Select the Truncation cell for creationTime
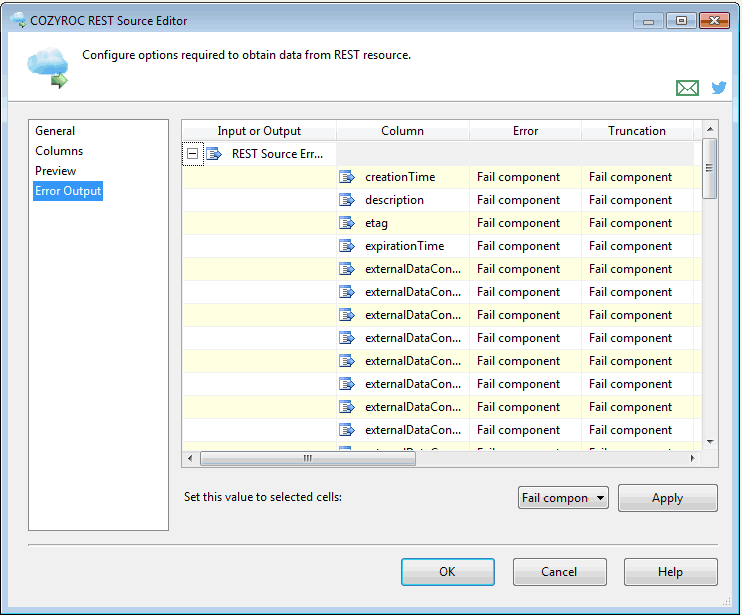Viewport: 742px width, 615px height. pos(637,177)
